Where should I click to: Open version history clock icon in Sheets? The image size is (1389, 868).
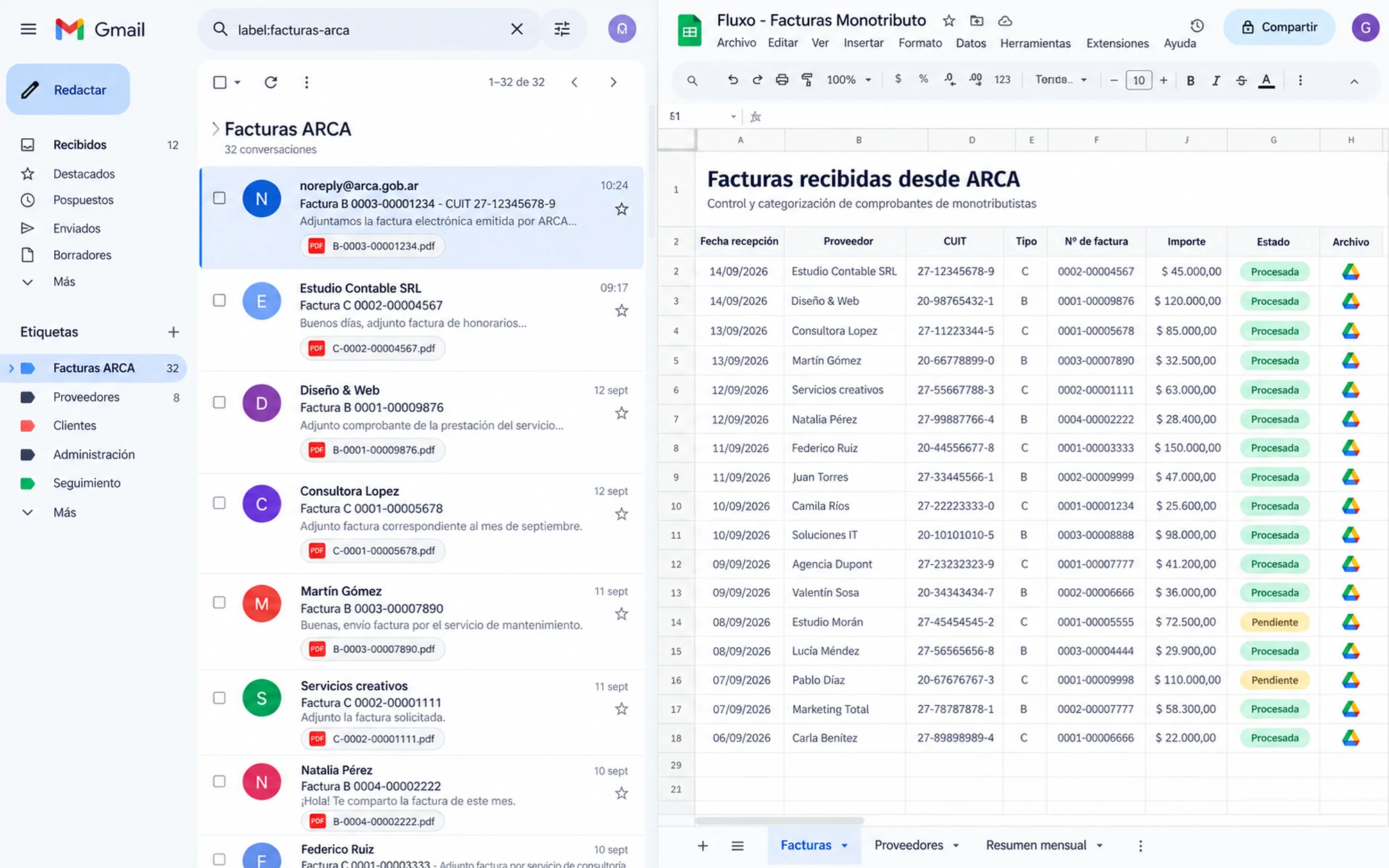click(1197, 26)
